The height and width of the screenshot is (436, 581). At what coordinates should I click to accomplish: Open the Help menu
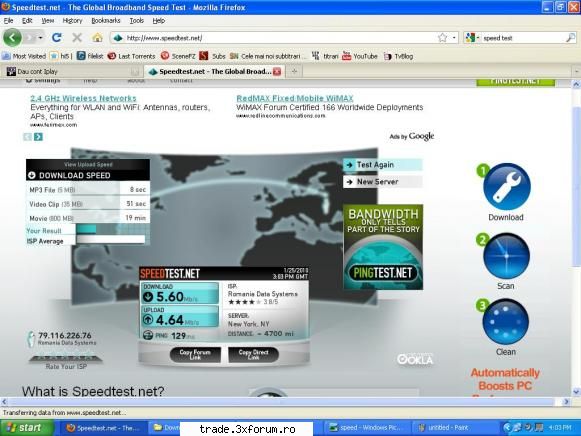coord(159,21)
